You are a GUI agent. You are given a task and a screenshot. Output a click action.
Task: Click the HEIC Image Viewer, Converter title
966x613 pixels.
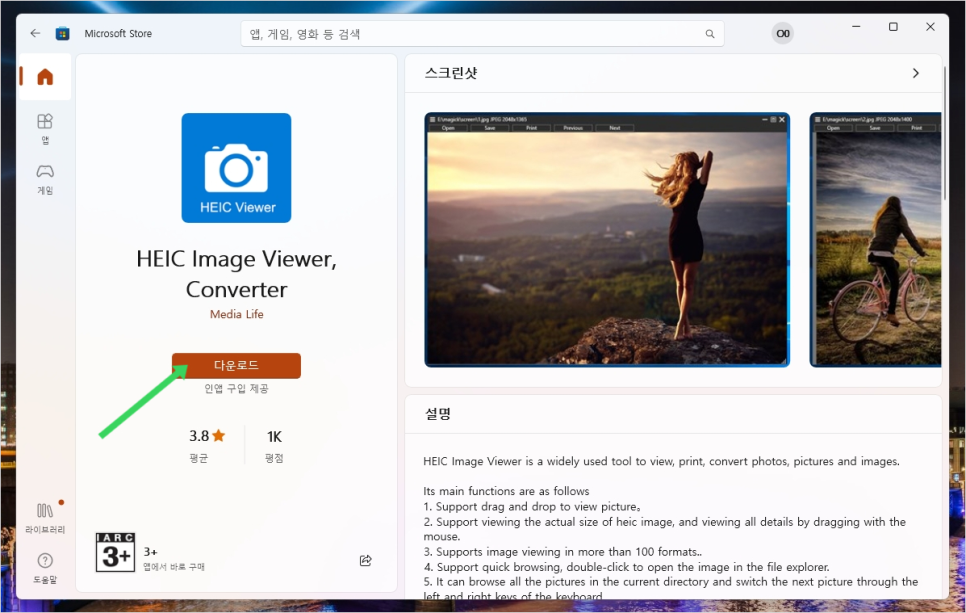point(237,274)
